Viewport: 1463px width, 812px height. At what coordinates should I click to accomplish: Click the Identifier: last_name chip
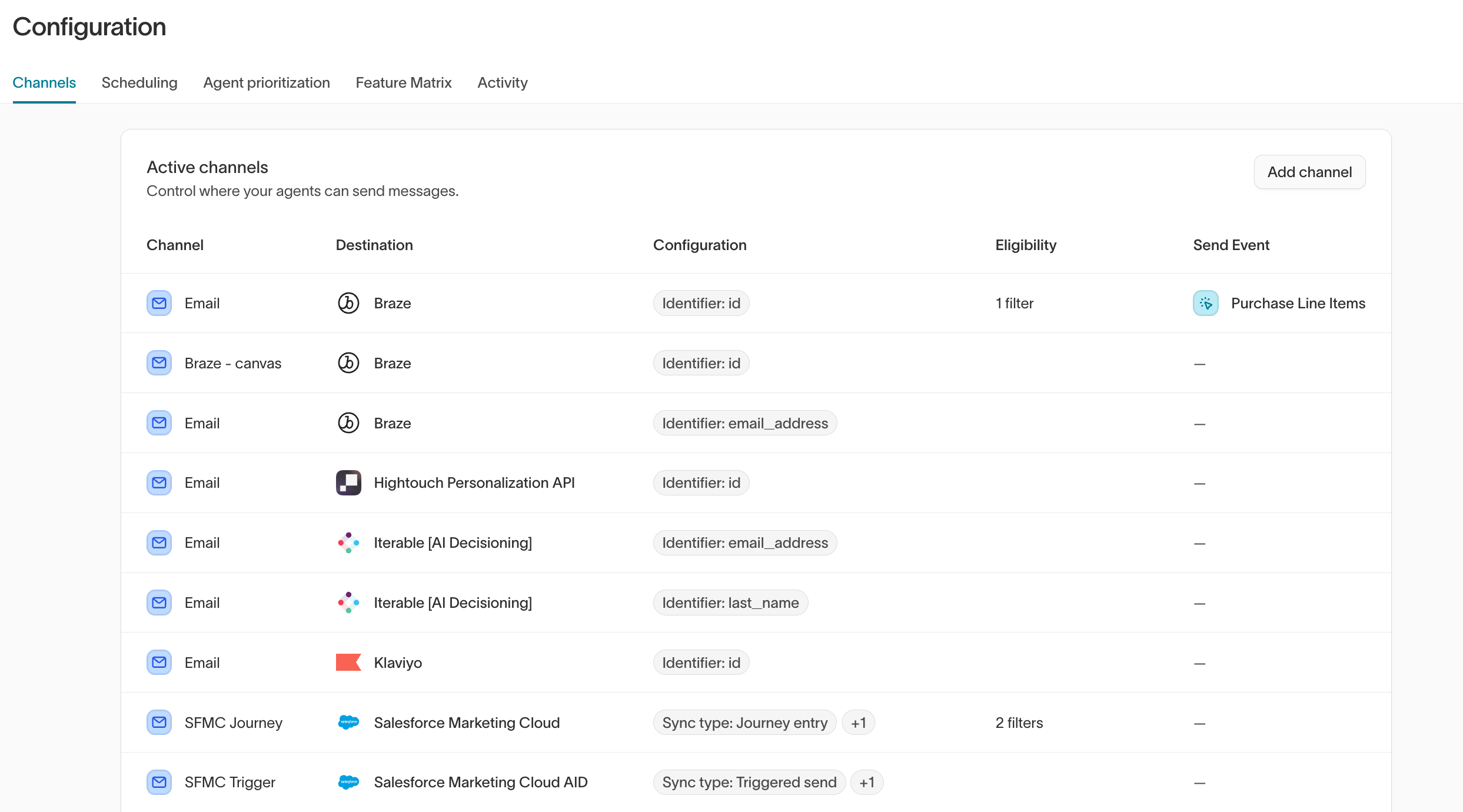click(x=730, y=603)
